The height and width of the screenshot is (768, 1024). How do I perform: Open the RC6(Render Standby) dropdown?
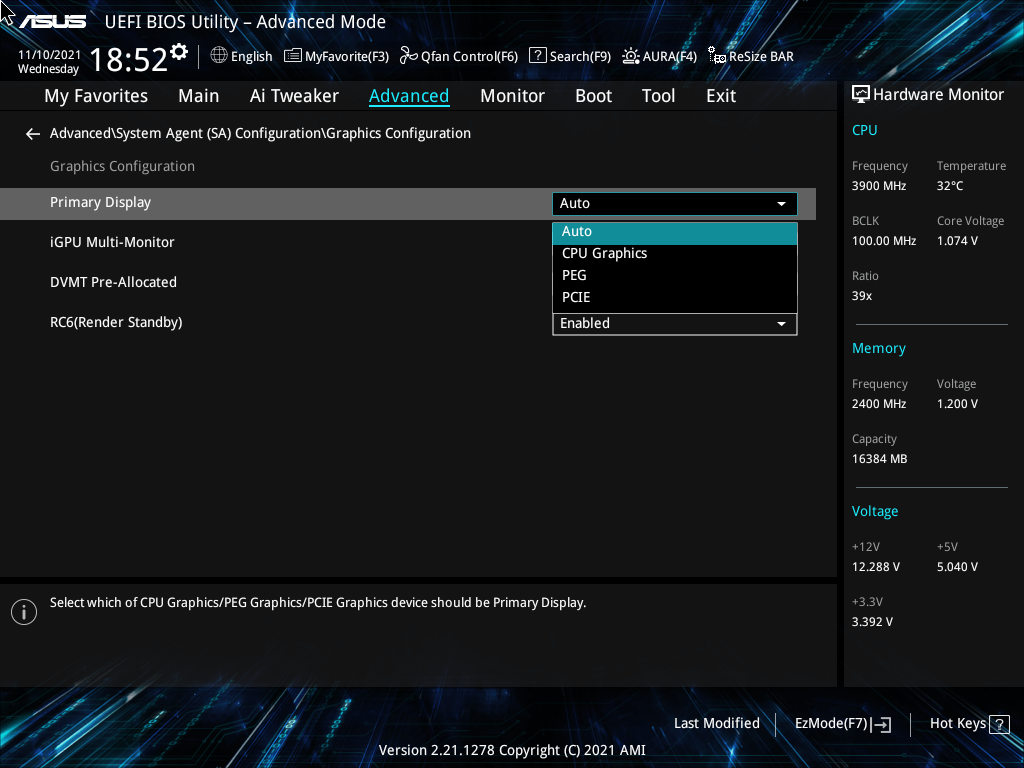[x=675, y=324]
